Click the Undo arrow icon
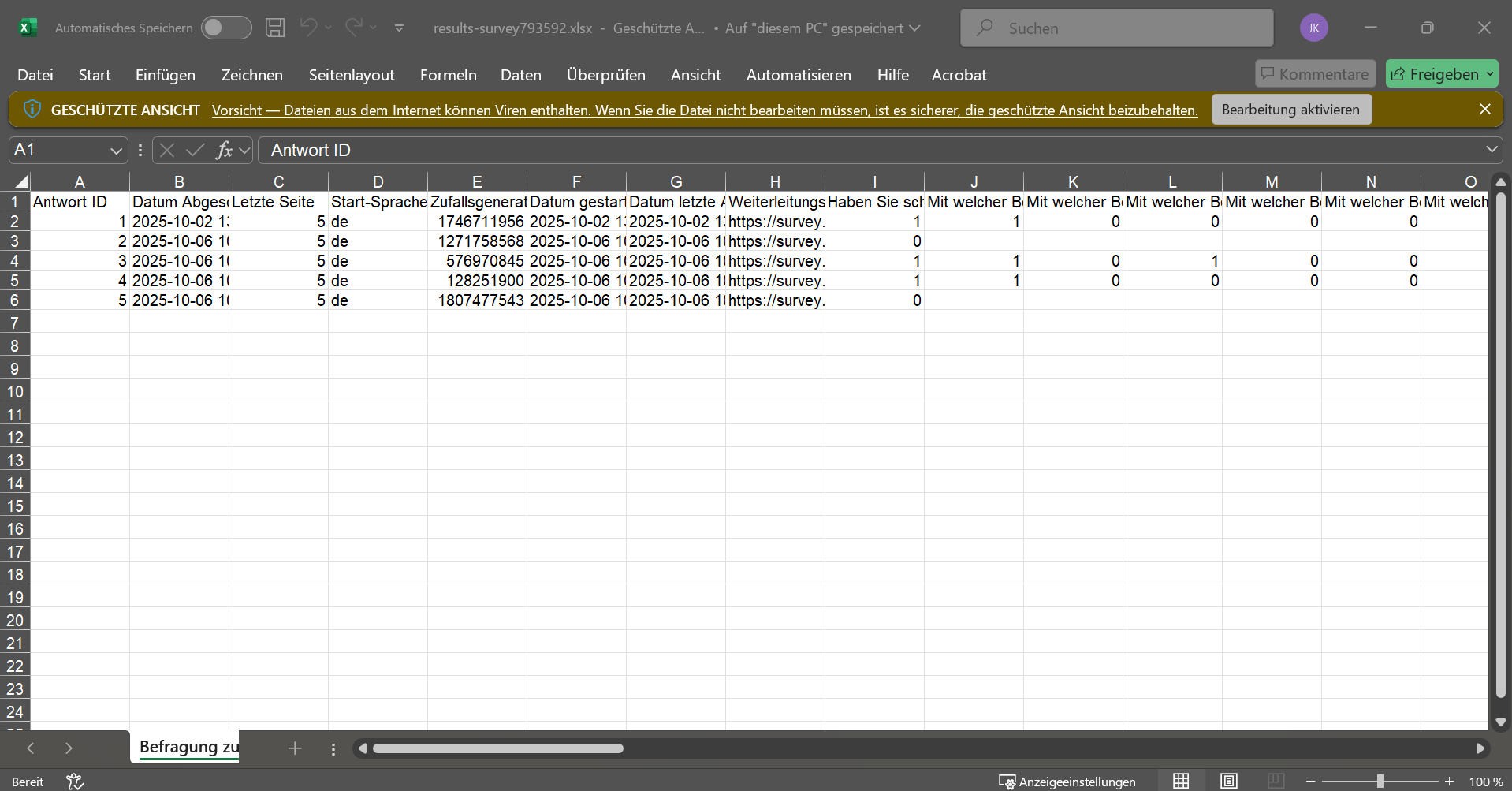 pyautogui.click(x=308, y=28)
